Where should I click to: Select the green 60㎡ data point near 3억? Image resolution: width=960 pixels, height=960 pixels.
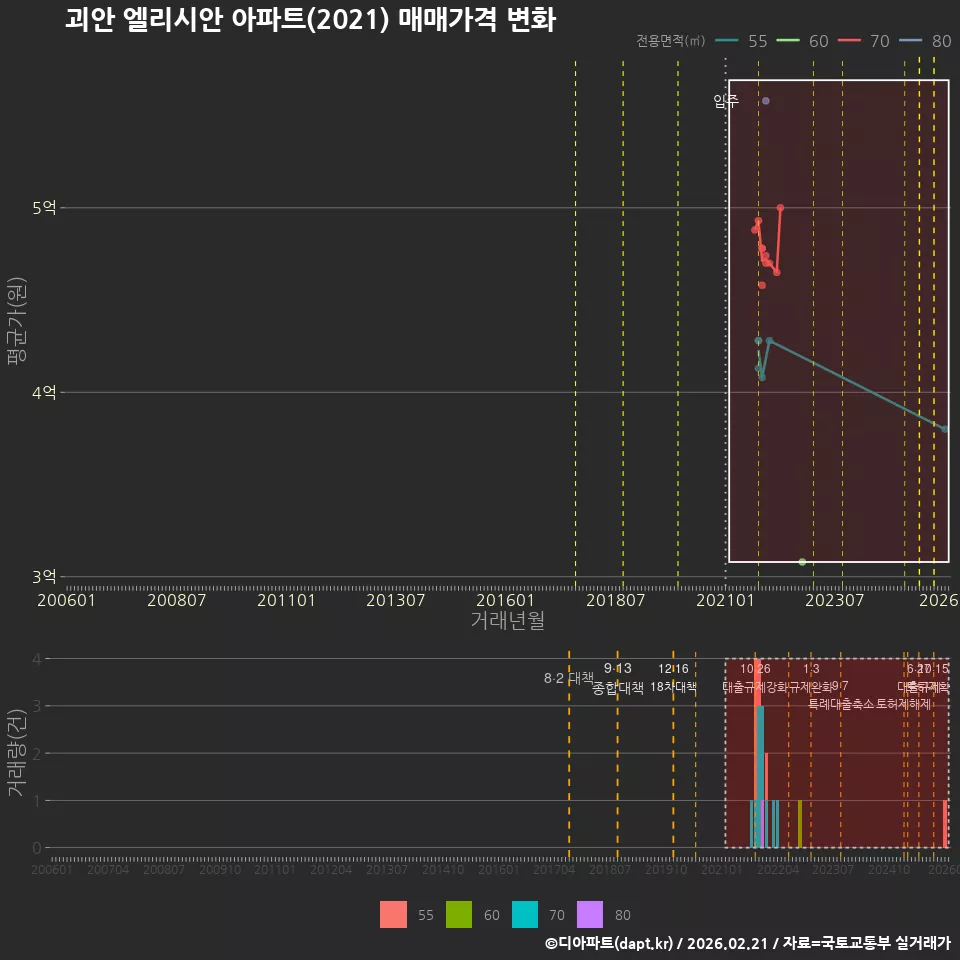[802, 562]
